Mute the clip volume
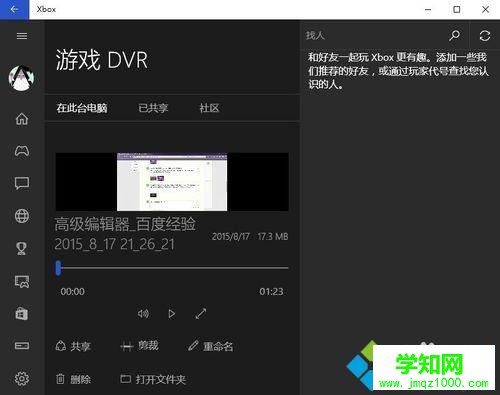The width and height of the screenshot is (500, 395). click(x=143, y=313)
